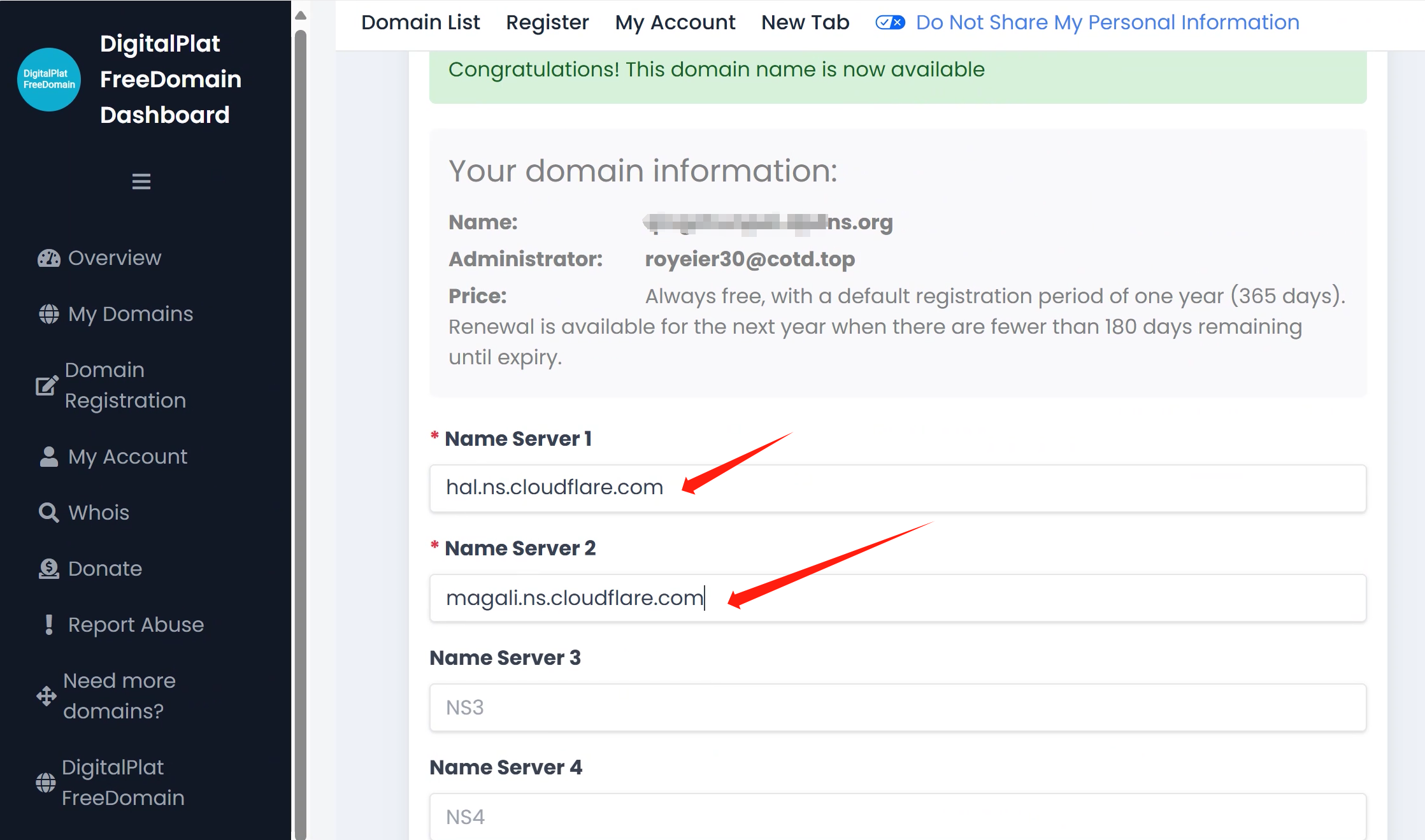Click the Report Abuse exclamation icon
Screen dimensions: 1425x840
pos(49,625)
